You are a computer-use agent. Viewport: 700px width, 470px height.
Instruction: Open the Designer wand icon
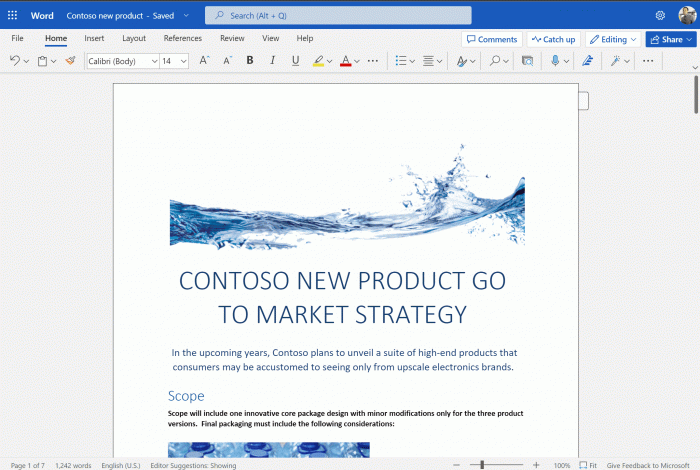click(616, 61)
